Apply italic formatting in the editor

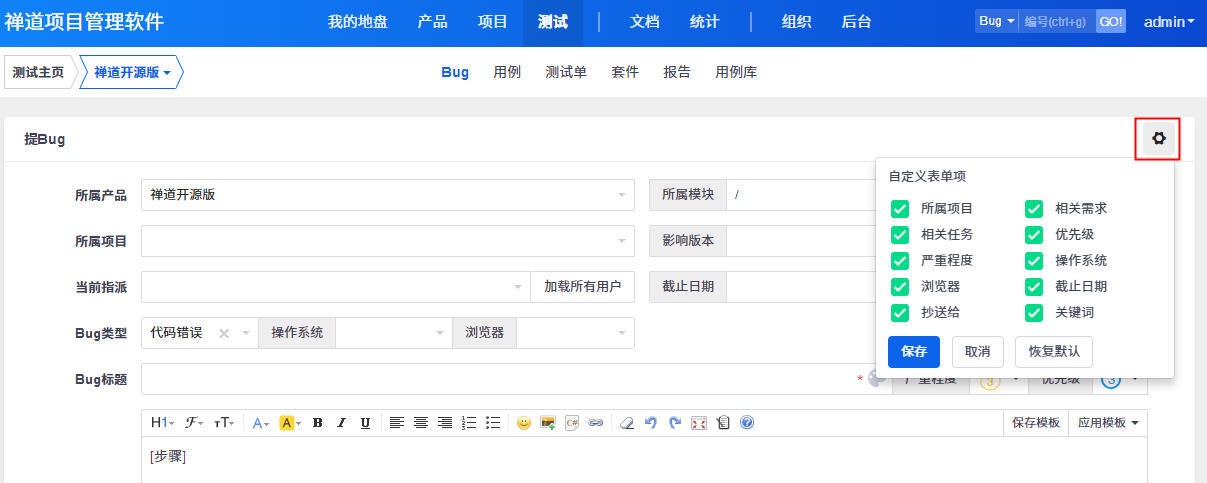(x=341, y=423)
